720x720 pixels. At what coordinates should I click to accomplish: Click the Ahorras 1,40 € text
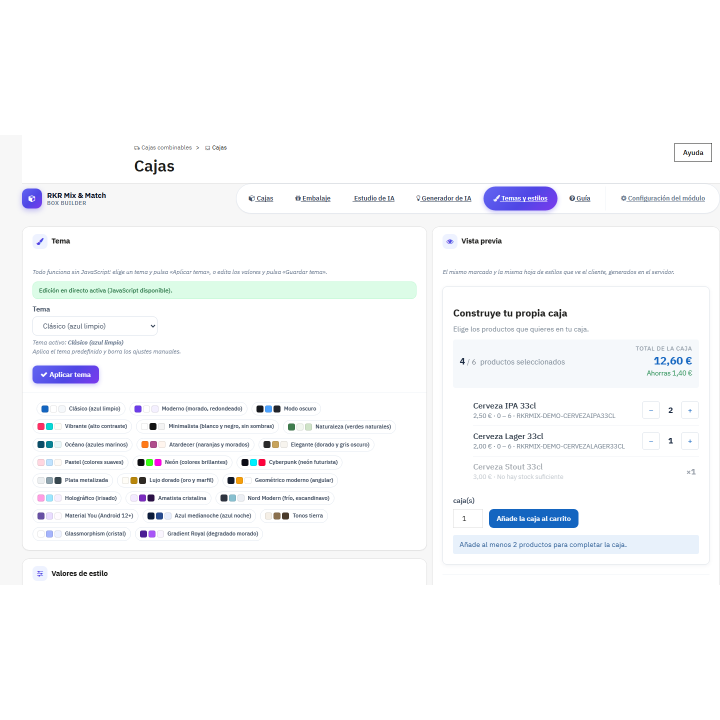point(669,373)
